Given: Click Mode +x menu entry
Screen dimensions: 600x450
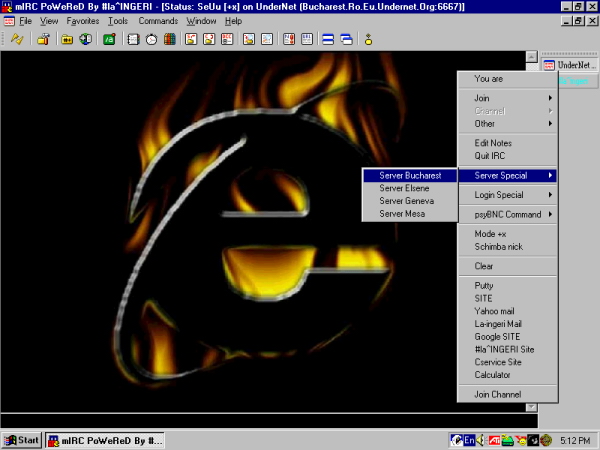Looking at the screenshot, I should point(507,234).
